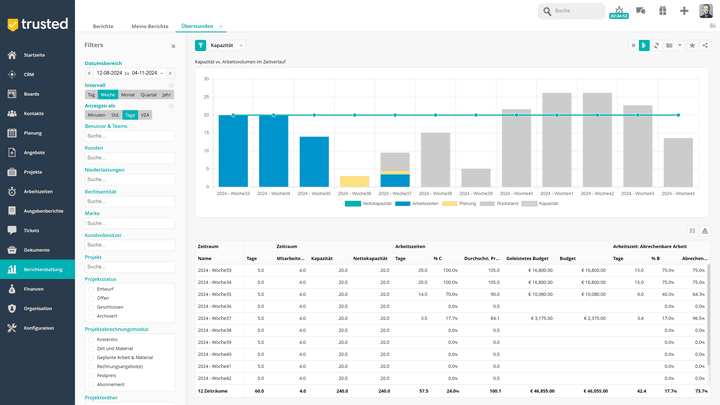
Task: Enable the Geschlossen checkbox
Action: pos(90,307)
